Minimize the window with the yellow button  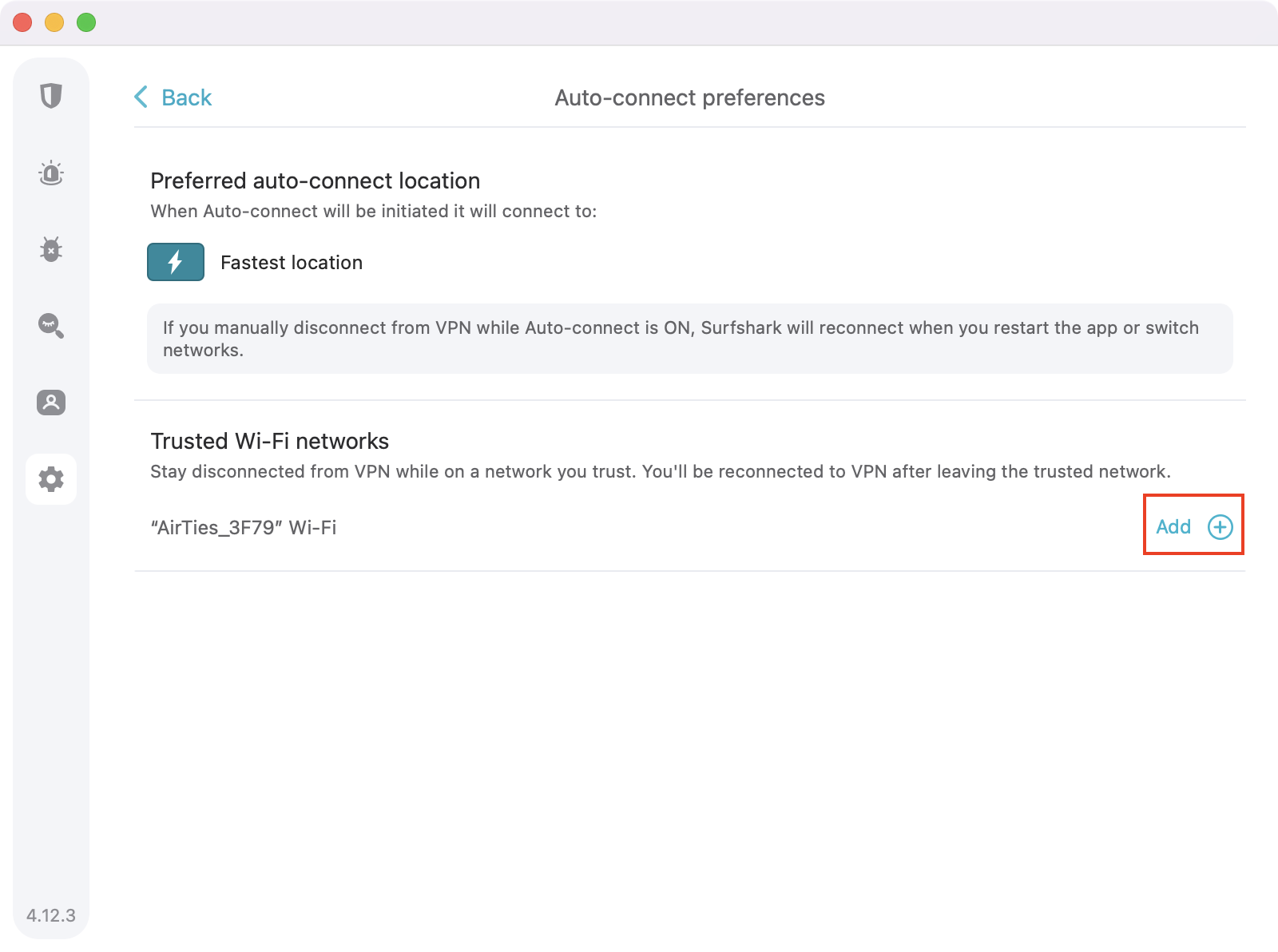54,22
